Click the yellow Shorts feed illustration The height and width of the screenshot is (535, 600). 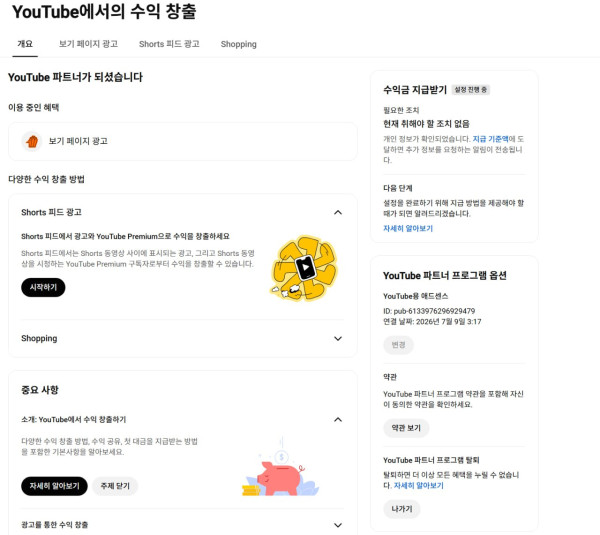304,268
